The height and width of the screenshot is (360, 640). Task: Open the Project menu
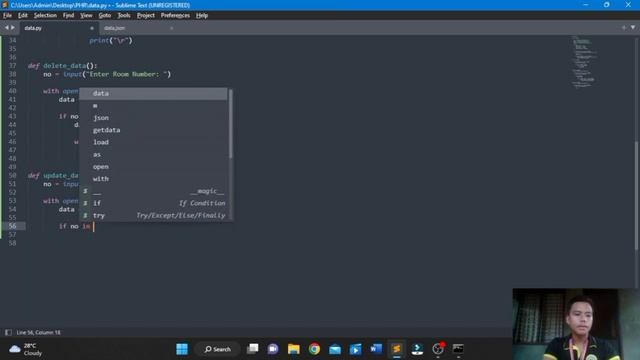point(146,16)
